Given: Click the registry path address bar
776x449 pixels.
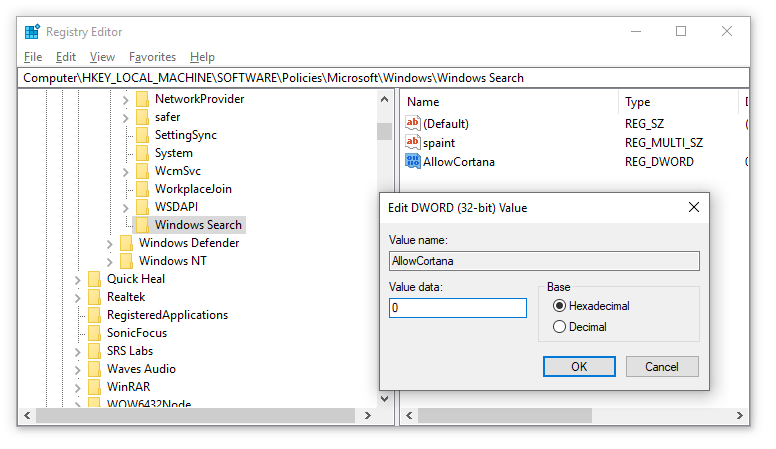Looking at the screenshot, I should (x=384, y=78).
